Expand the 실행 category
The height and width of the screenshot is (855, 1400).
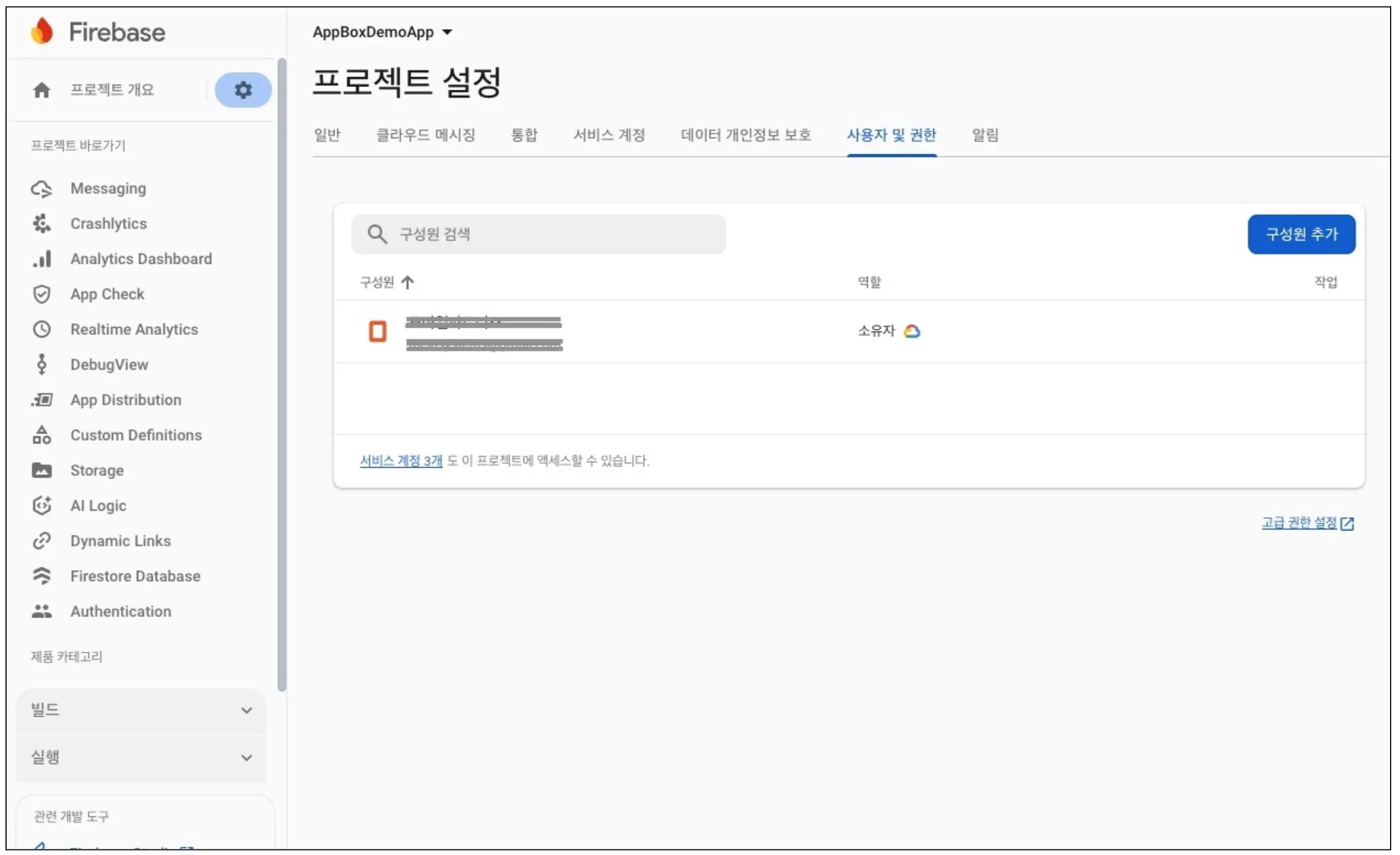pyautogui.click(x=141, y=759)
